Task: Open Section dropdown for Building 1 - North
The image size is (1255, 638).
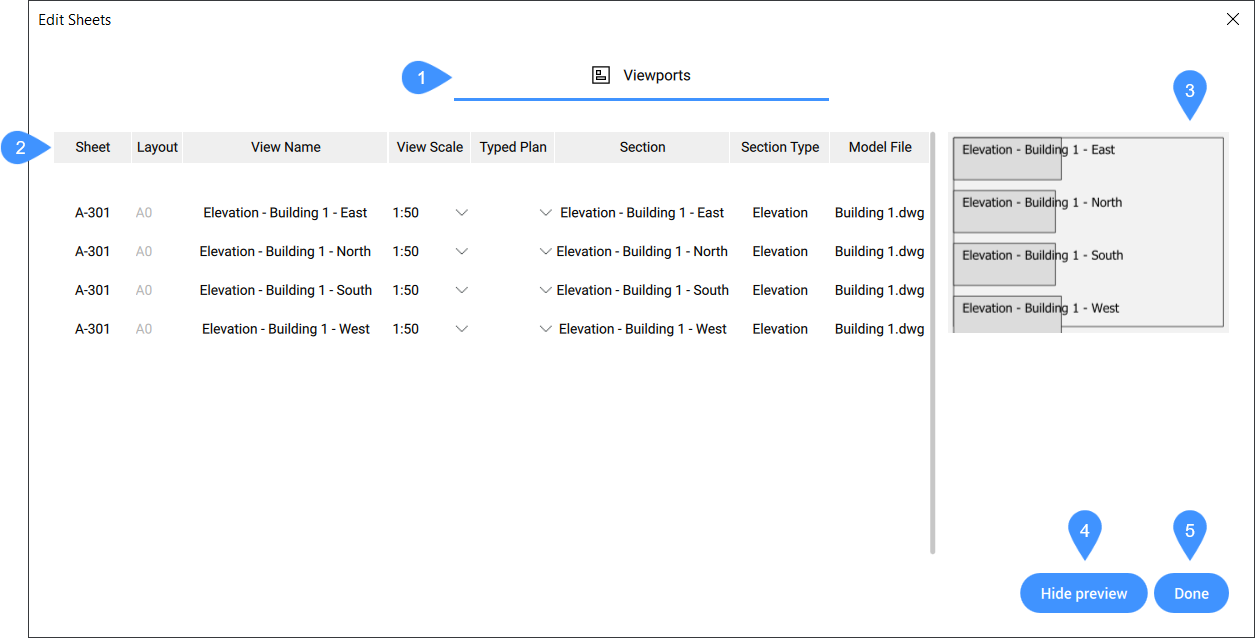Action: pos(545,252)
